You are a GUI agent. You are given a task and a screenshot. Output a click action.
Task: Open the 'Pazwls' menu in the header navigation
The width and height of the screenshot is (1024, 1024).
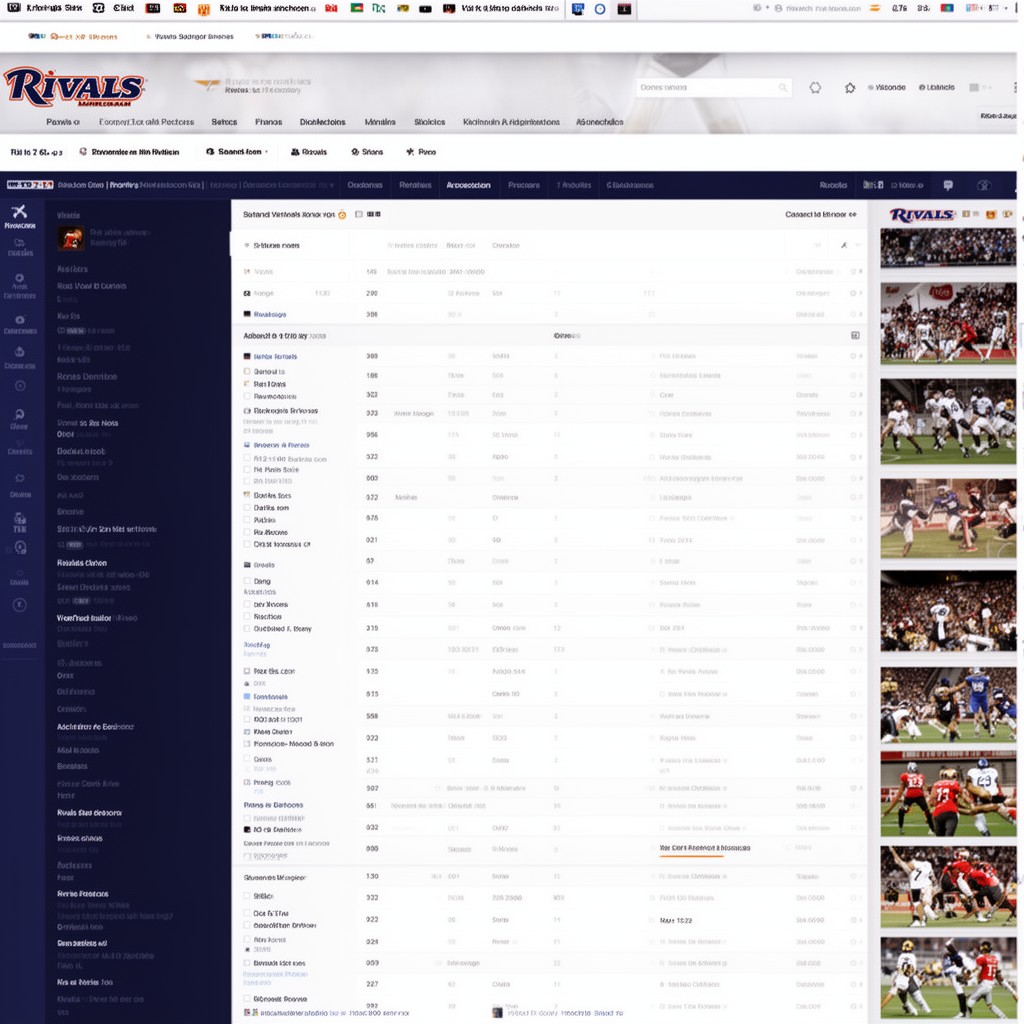coord(63,122)
